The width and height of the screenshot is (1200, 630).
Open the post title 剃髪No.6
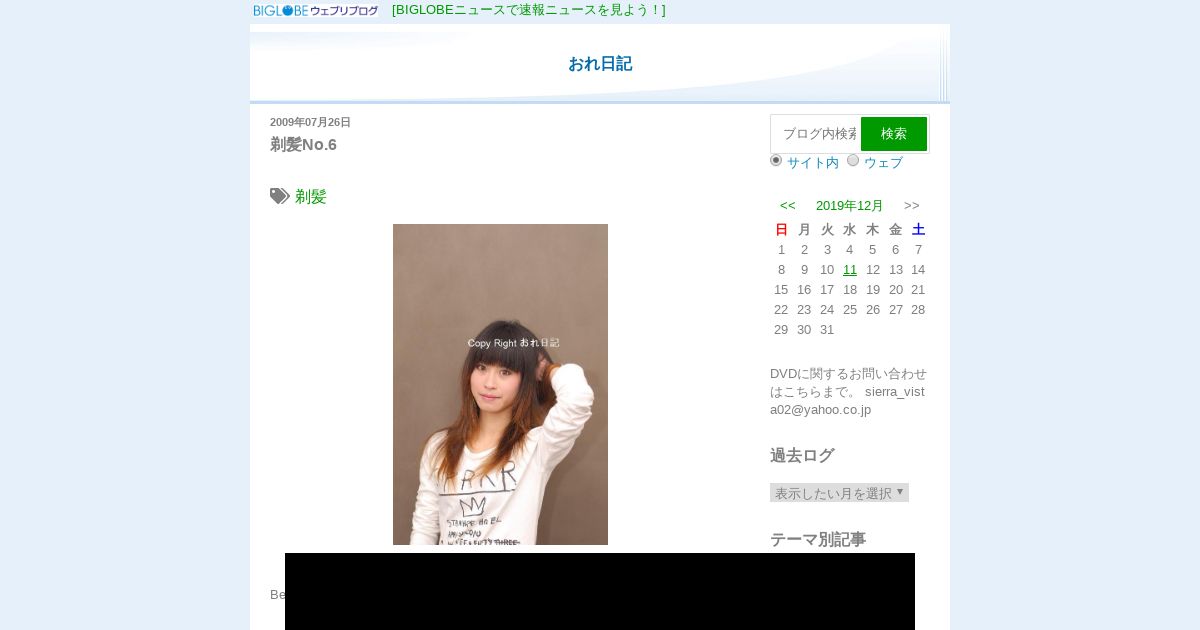tap(303, 145)
